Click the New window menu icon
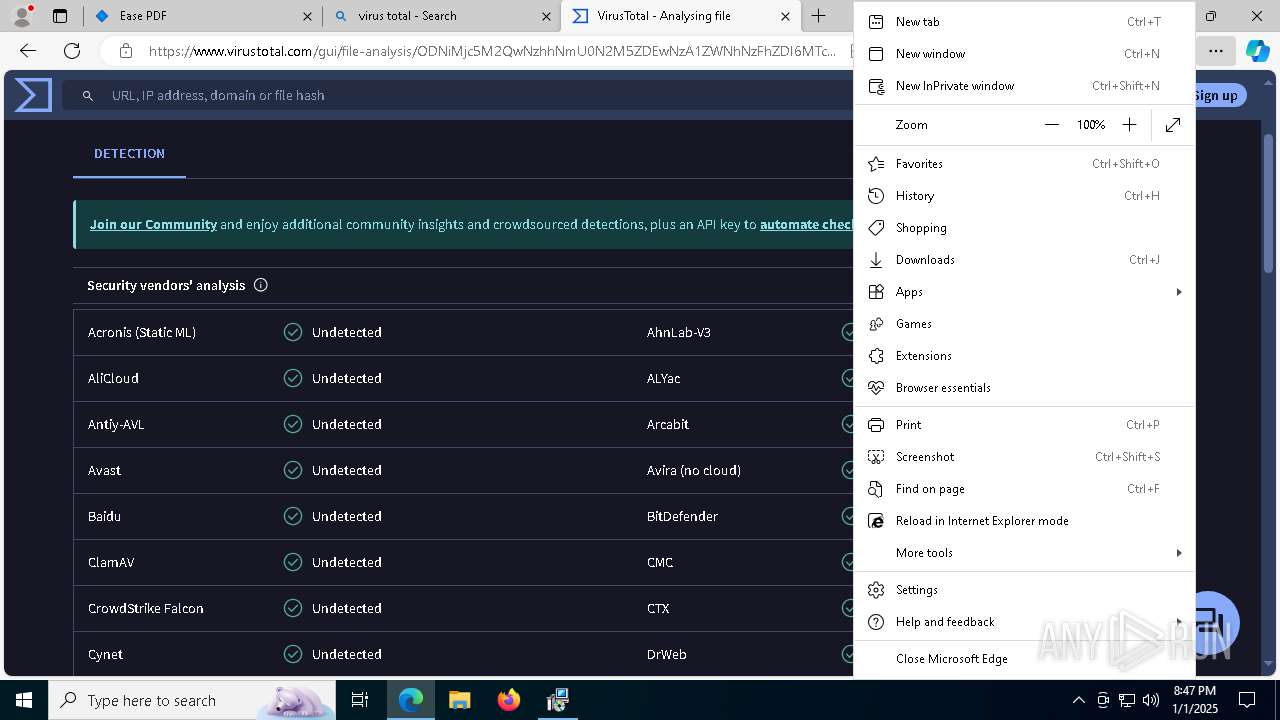Screen dimensions: 1280x720 (876, 54)
